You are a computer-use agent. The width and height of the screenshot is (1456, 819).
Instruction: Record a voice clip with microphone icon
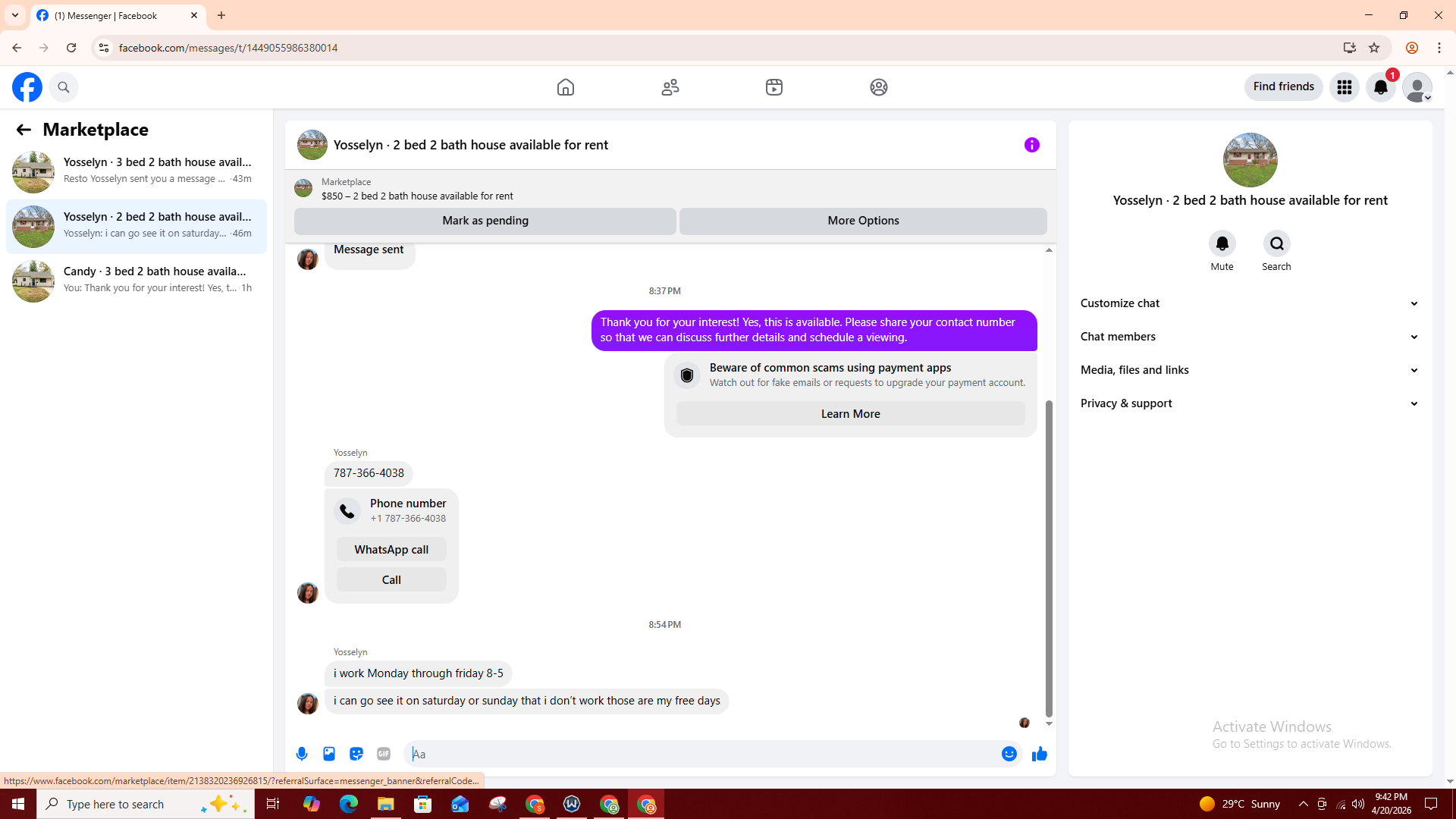click(x=302, y=754)
